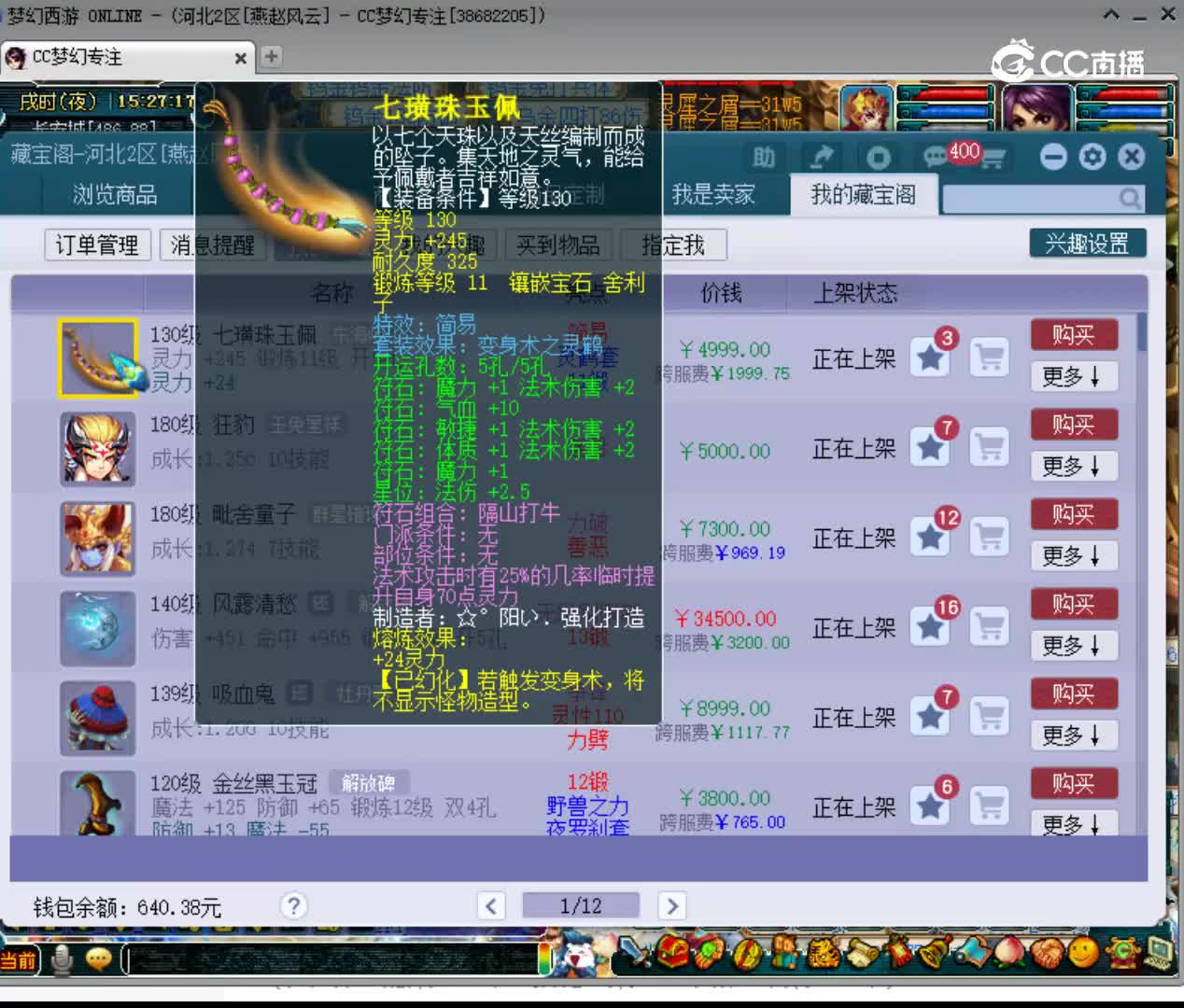Open 买到物品 sub-tab
Viewport: 1184px width, 1008px height.
[x=558, y=245]
